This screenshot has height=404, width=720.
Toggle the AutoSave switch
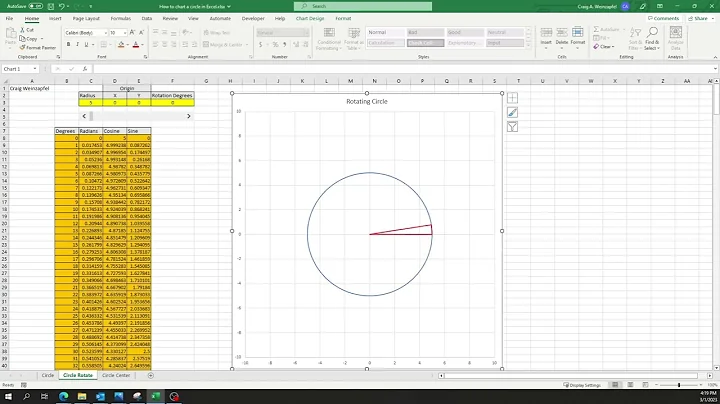(x=35, y=6)
